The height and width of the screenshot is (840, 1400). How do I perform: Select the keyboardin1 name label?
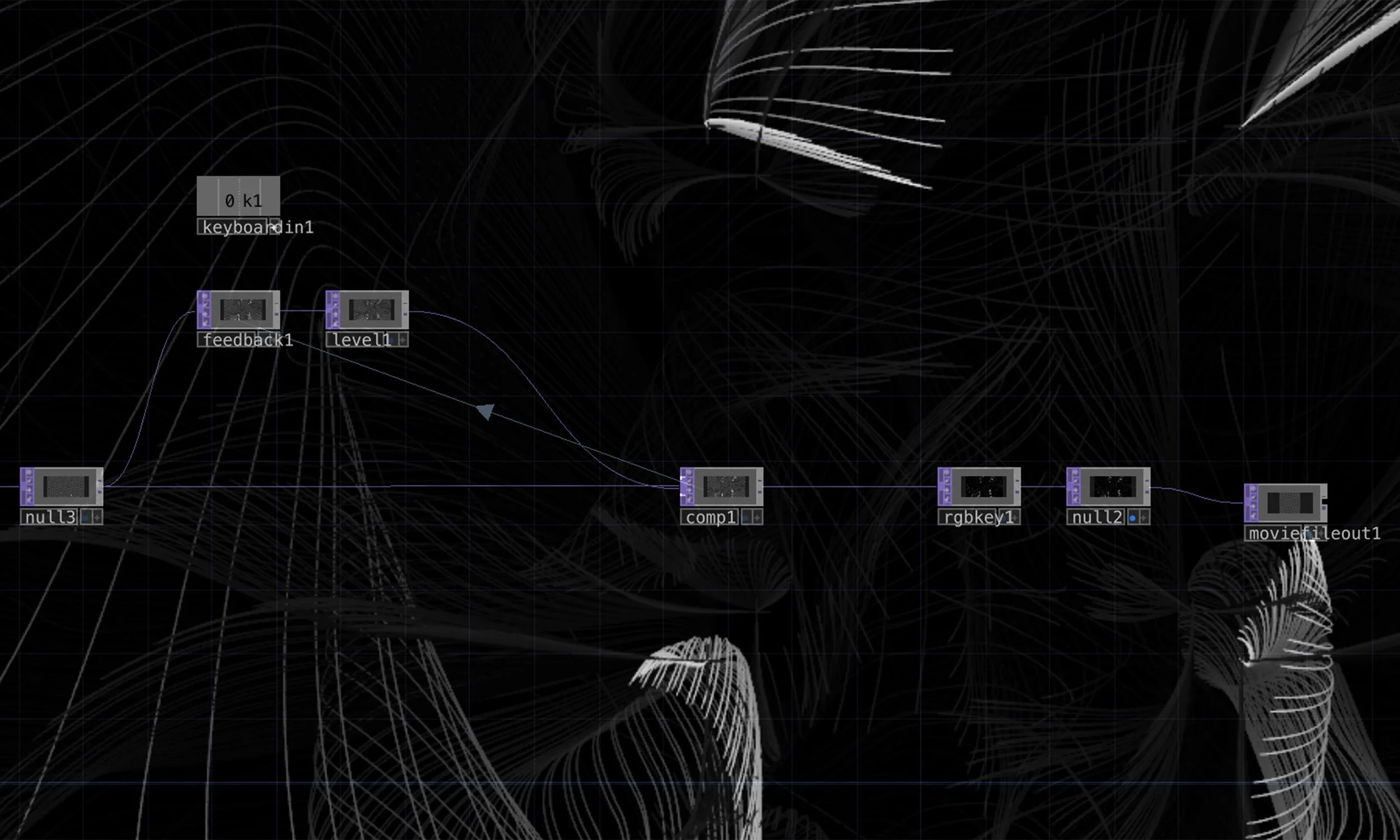pyautogui.click(x=232, y=227)
